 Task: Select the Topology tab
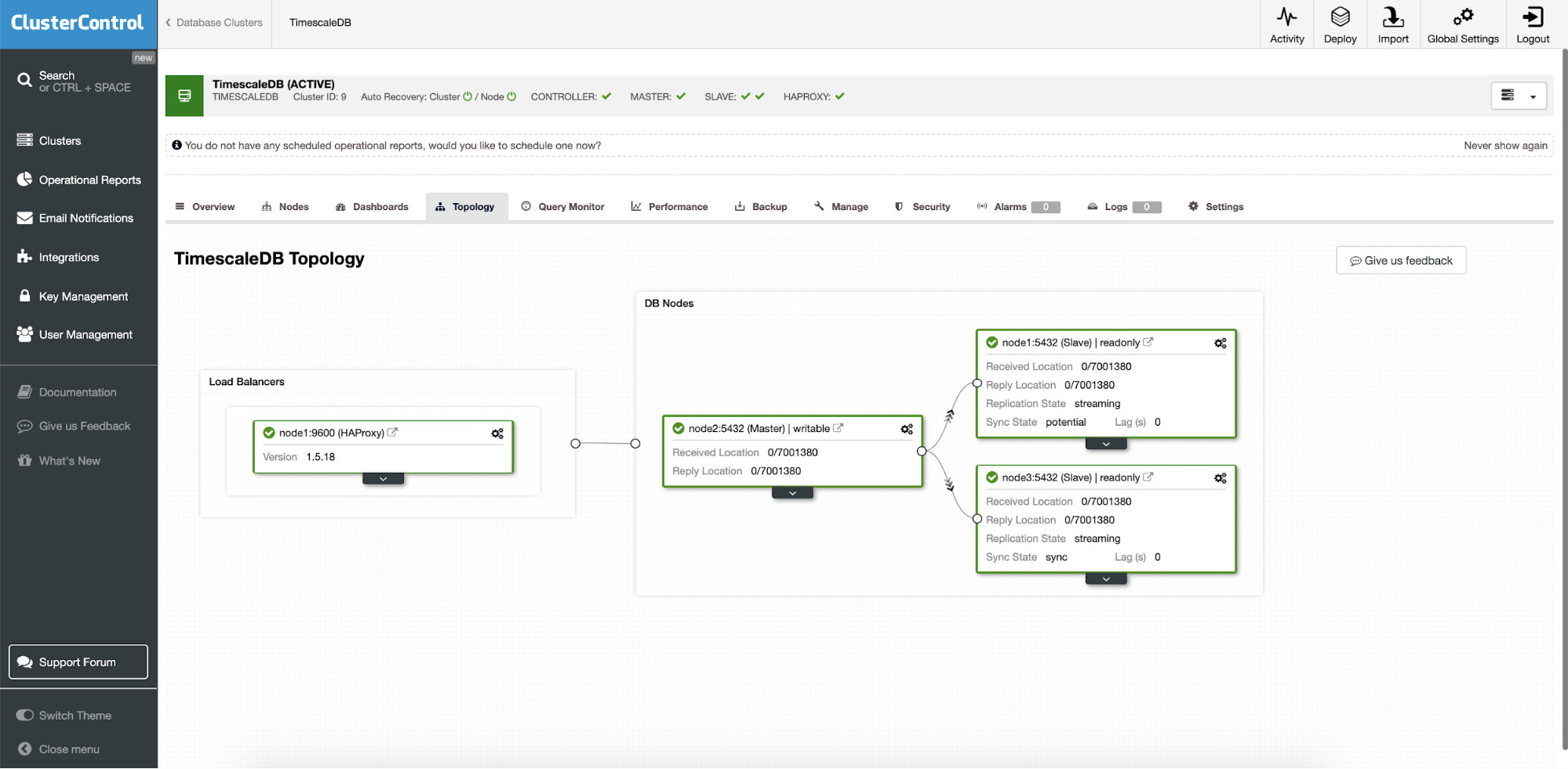click(465, 207)
